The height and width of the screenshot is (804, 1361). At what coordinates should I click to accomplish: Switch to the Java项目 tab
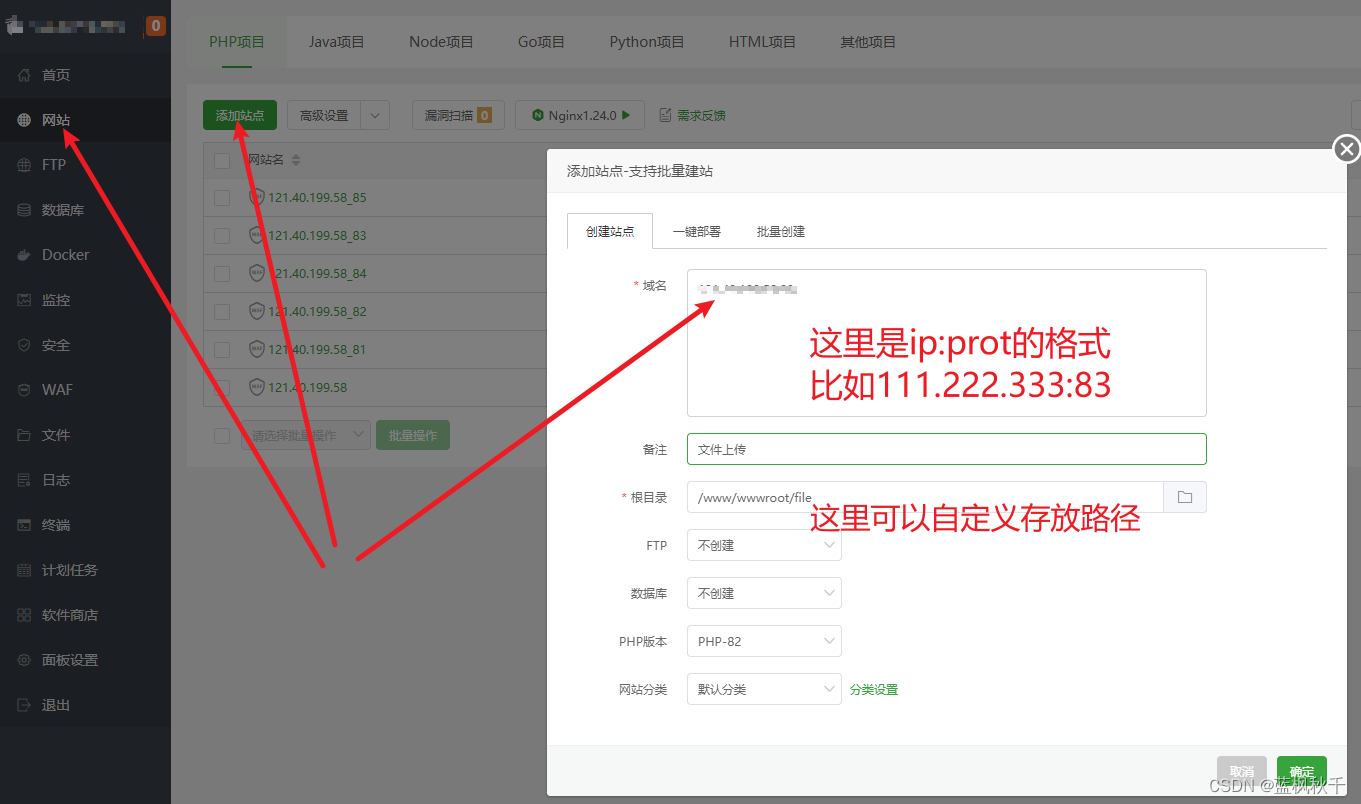[337, 42]
